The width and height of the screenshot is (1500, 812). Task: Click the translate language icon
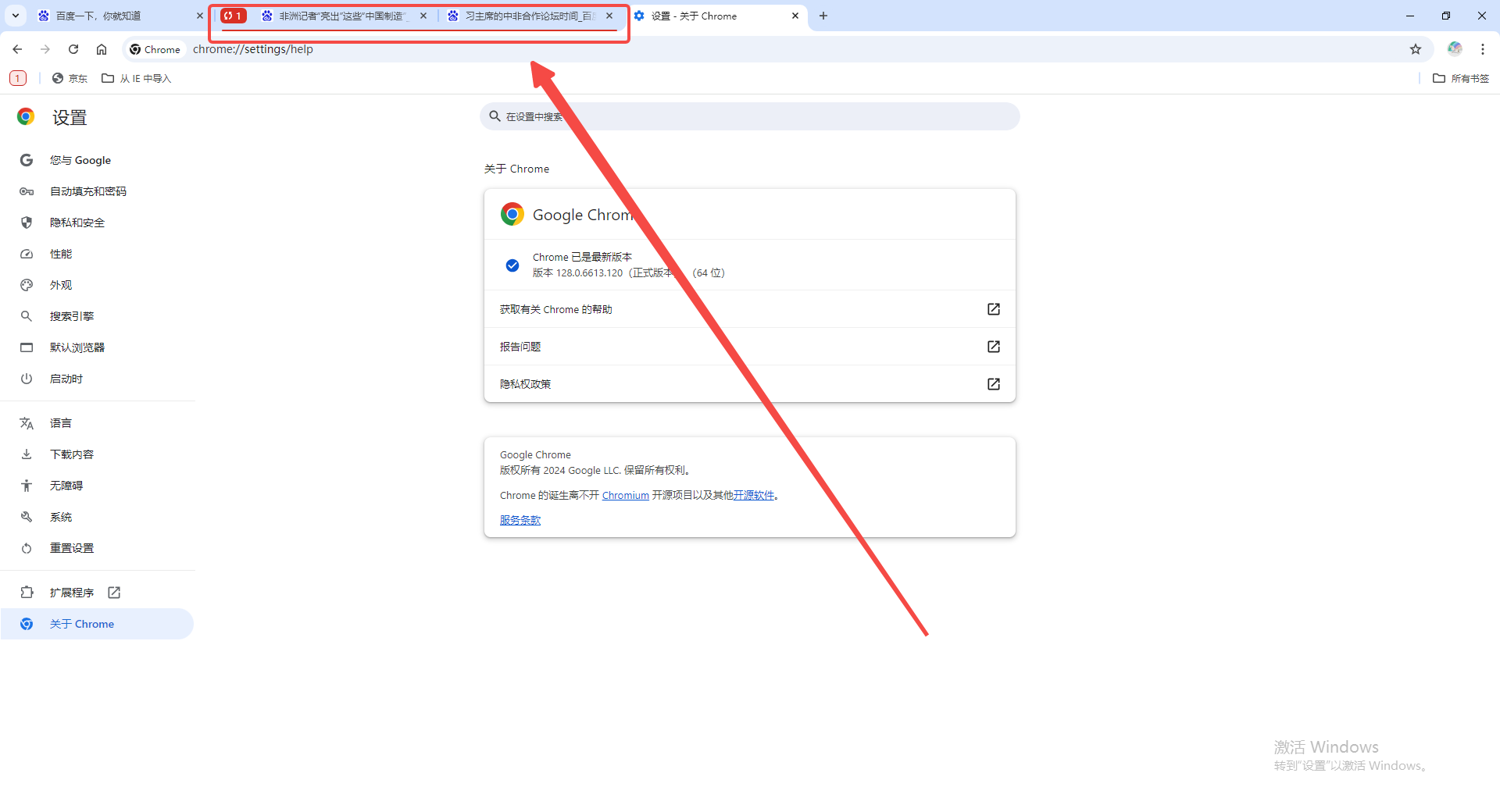click(x=27, y=423)
